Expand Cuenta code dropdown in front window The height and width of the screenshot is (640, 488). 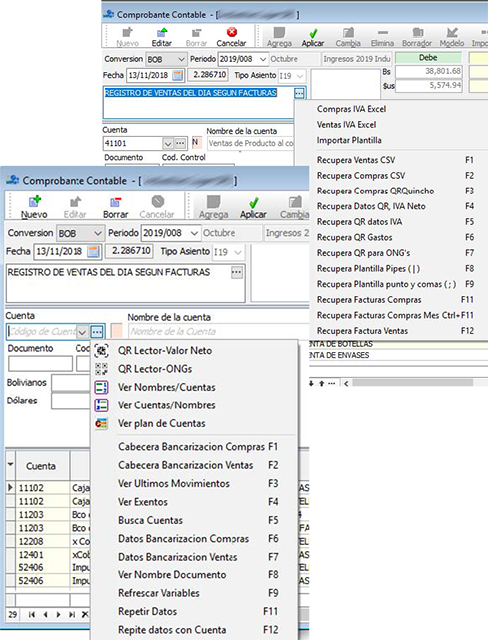[82, 332]
